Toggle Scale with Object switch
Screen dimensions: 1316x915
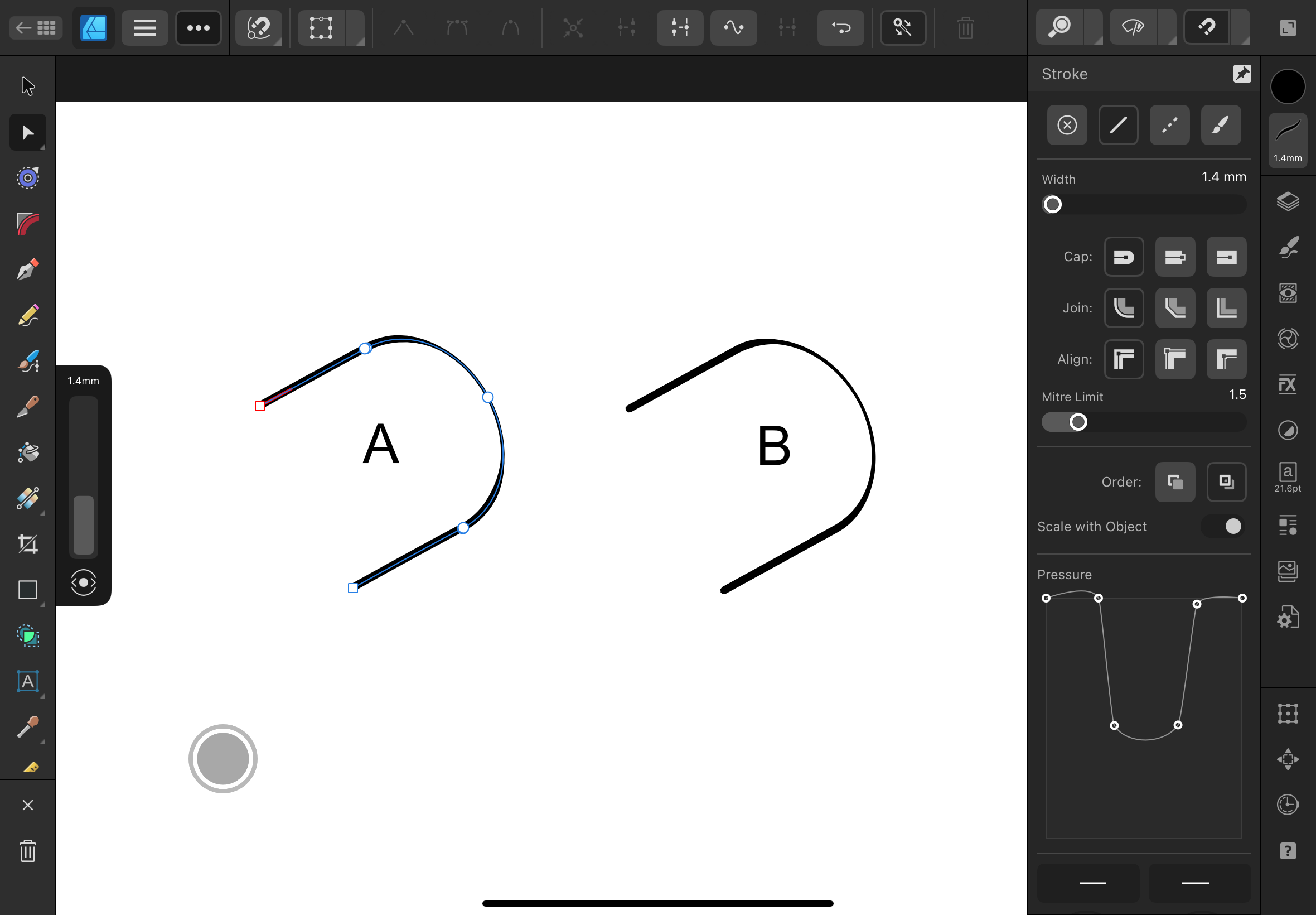1223,526
